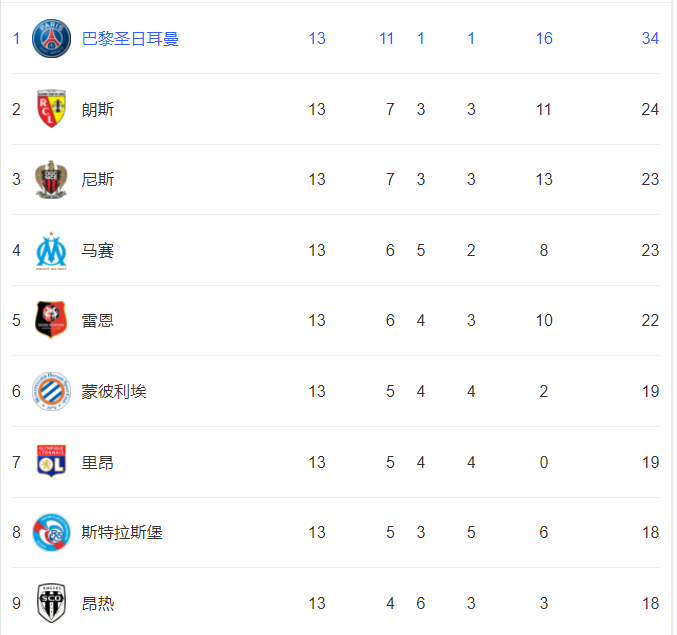Image resolution: width=677 pixels, height=635 pixels.
Task: Click the OGC Nice eagle crest
Action: [x=51, y=180]
